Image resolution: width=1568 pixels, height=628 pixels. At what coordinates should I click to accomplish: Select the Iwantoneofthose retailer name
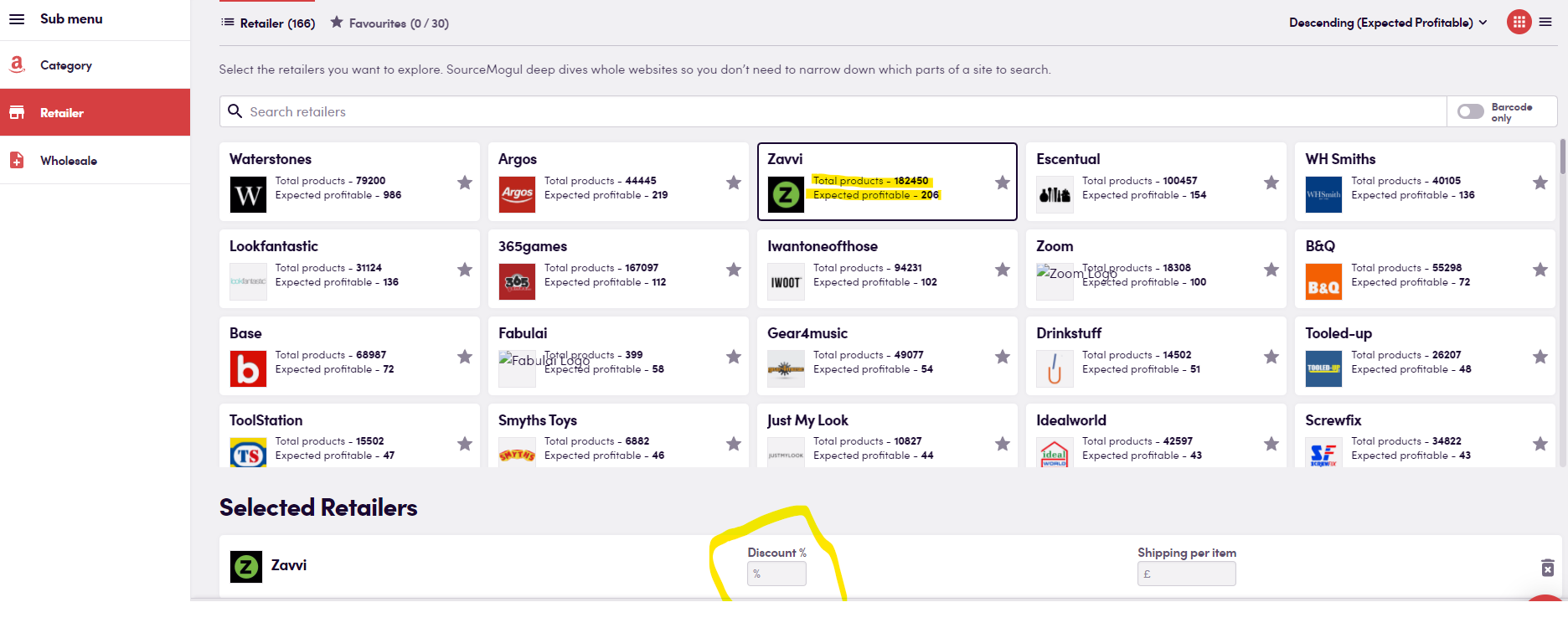823,246
